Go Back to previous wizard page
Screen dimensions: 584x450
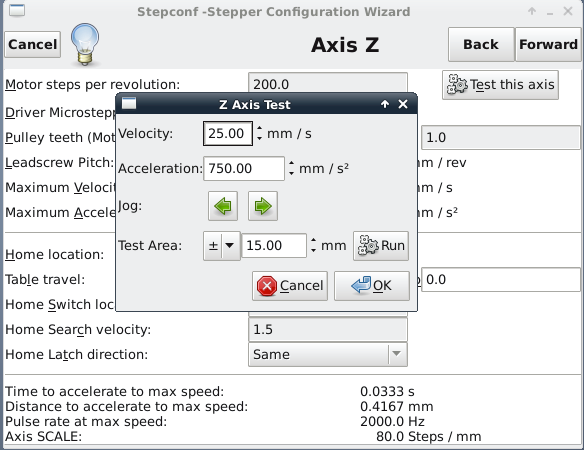click(x=481, y=44)
